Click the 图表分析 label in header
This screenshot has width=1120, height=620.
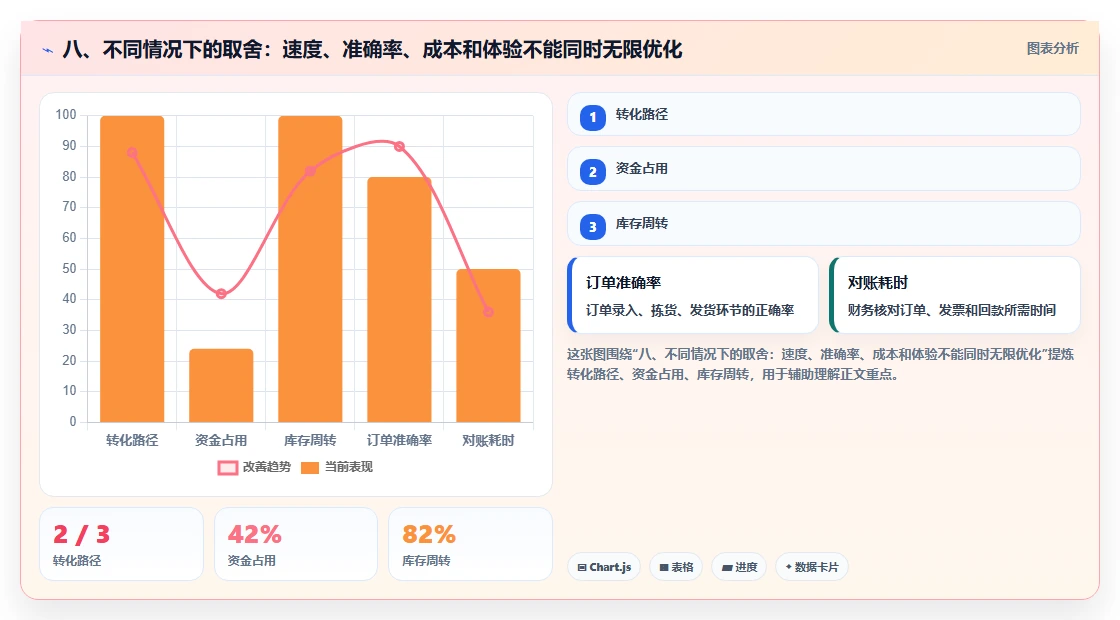click(1052, 49)
